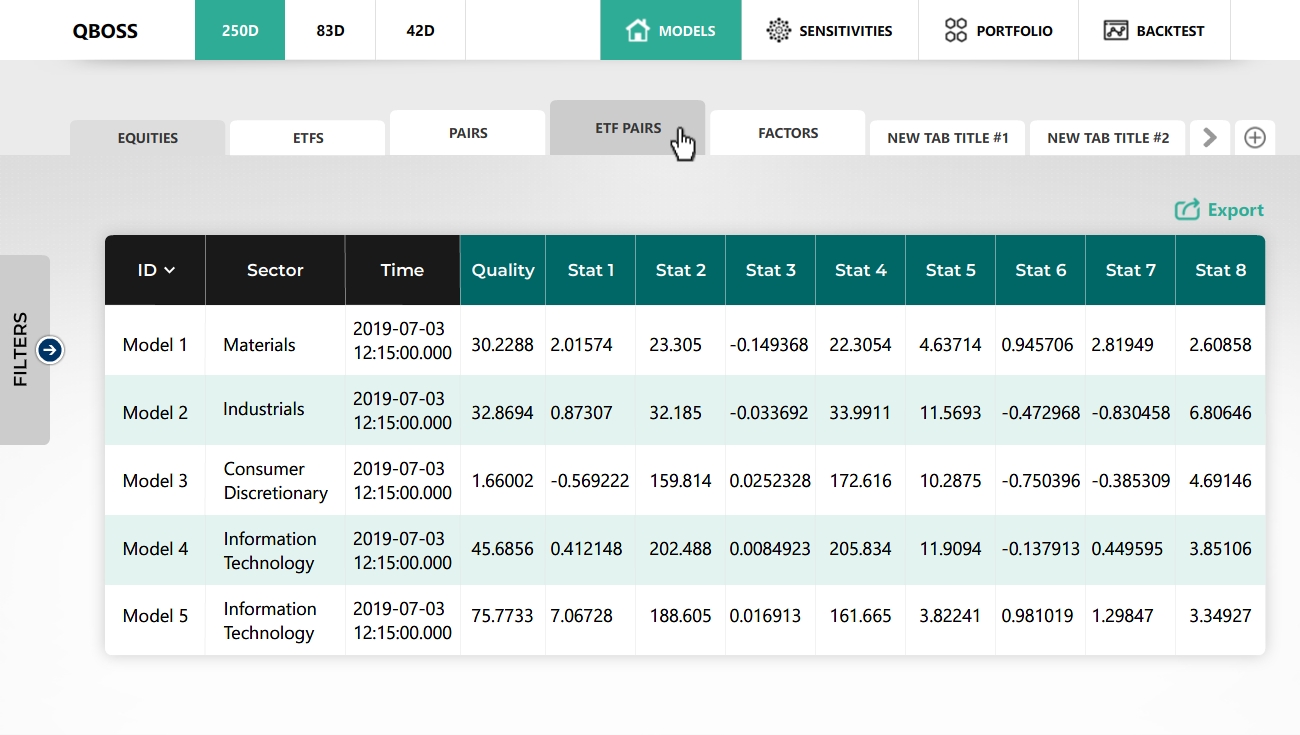Viewport: 1300px width, 735px height.
Task: Add a new tab with plus icon
Action: 1254,138
